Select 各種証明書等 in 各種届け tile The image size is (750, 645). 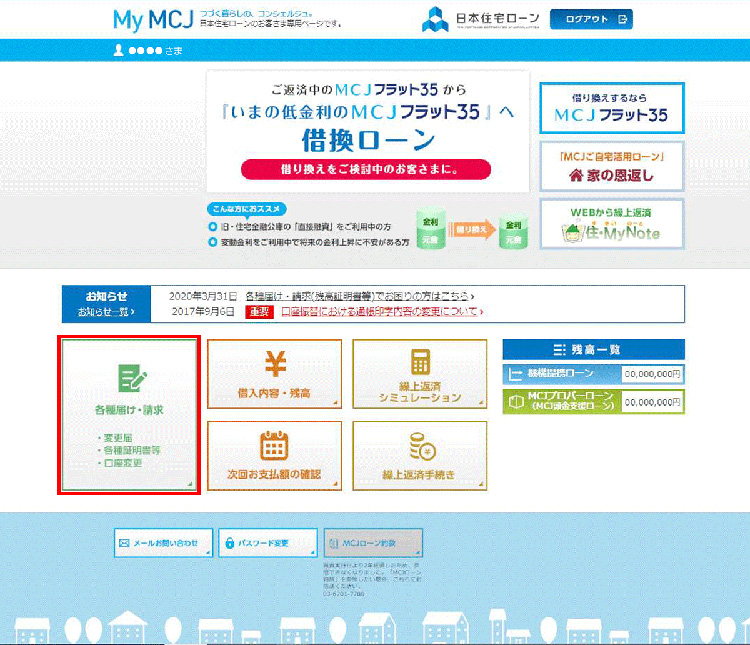pyautogui.click(x=132, y=450)
